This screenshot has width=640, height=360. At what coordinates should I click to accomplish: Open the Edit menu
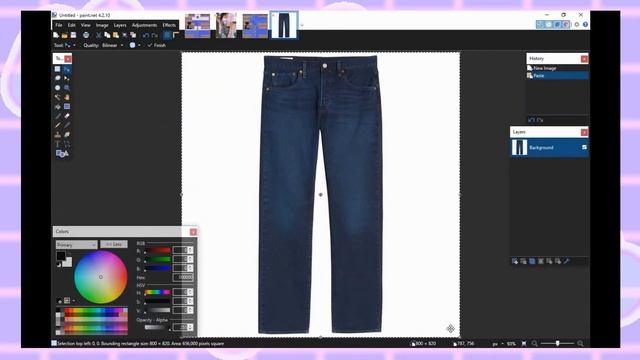pos(71,25)
